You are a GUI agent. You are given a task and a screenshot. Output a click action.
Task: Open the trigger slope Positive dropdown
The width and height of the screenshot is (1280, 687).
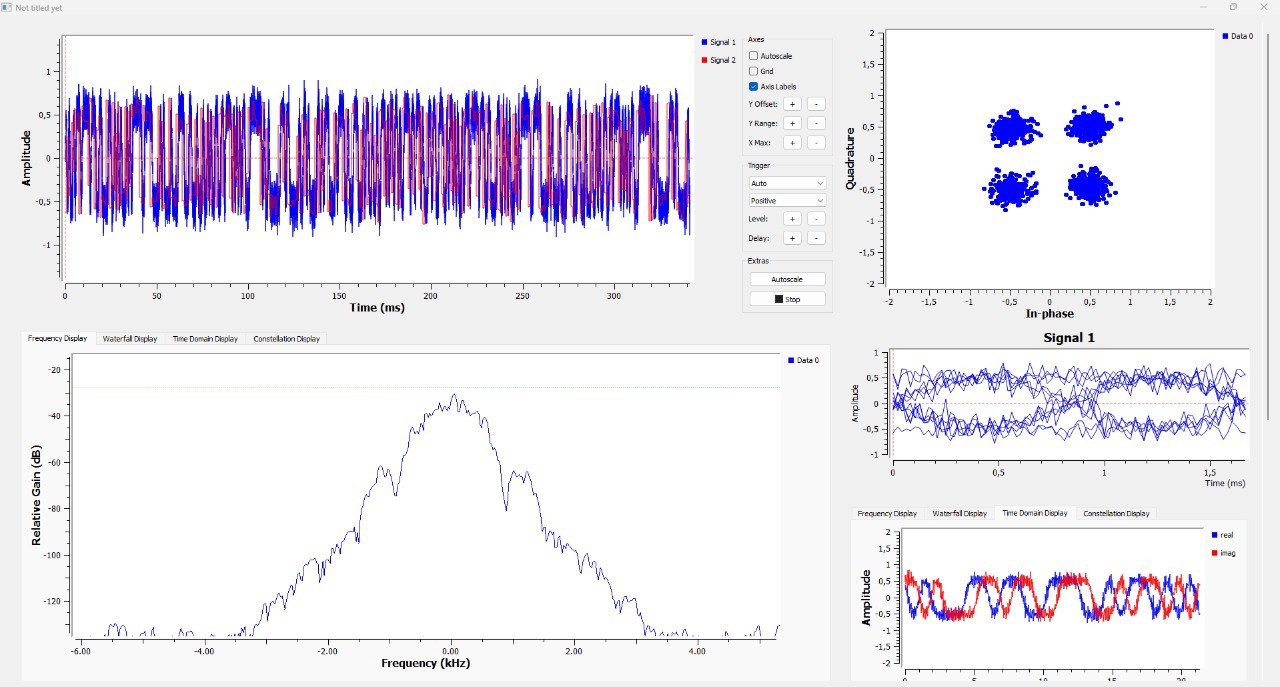[787, 201]
